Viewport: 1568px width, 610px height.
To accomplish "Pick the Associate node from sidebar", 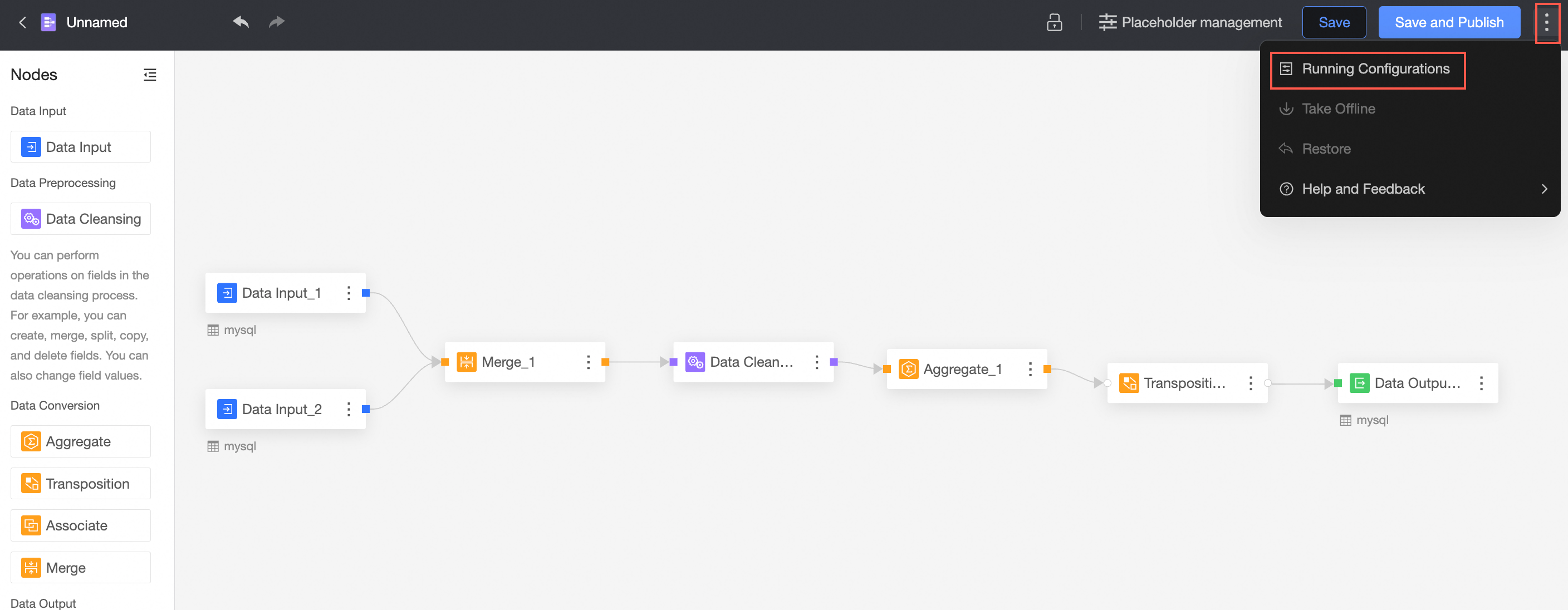I will [80, 525].
